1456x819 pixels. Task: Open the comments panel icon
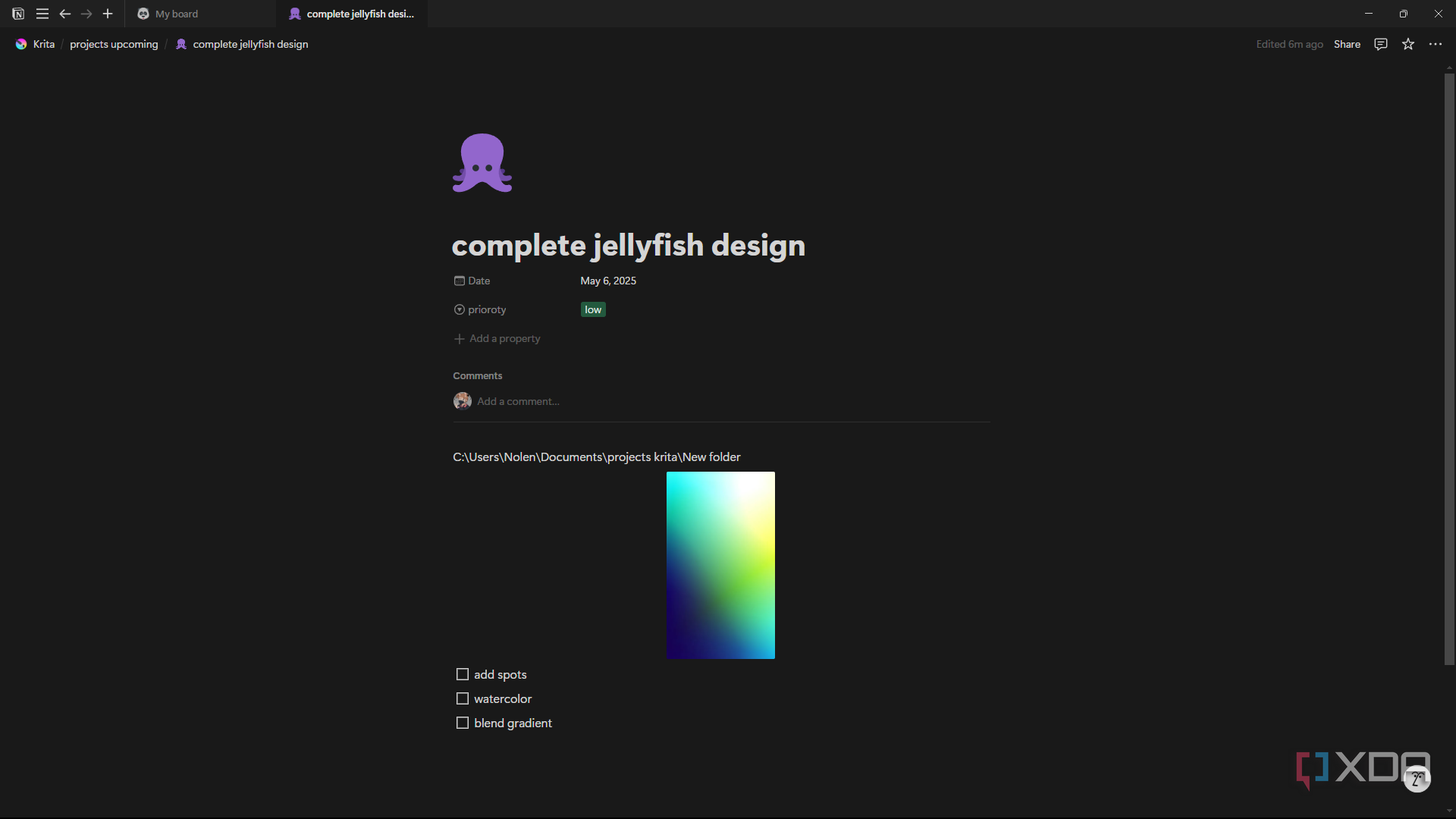pyautogui.click(x=1381, y=44)
